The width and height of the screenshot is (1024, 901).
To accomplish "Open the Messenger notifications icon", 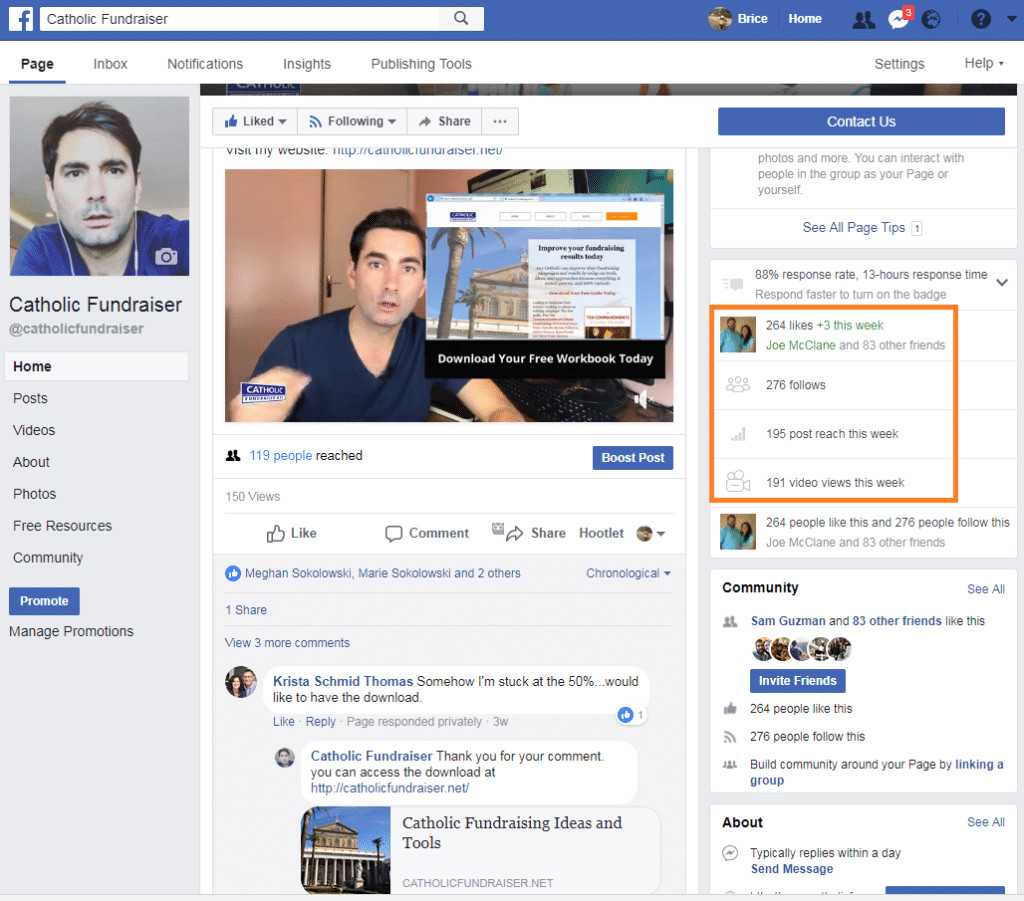I will click(x=897, y=19).
